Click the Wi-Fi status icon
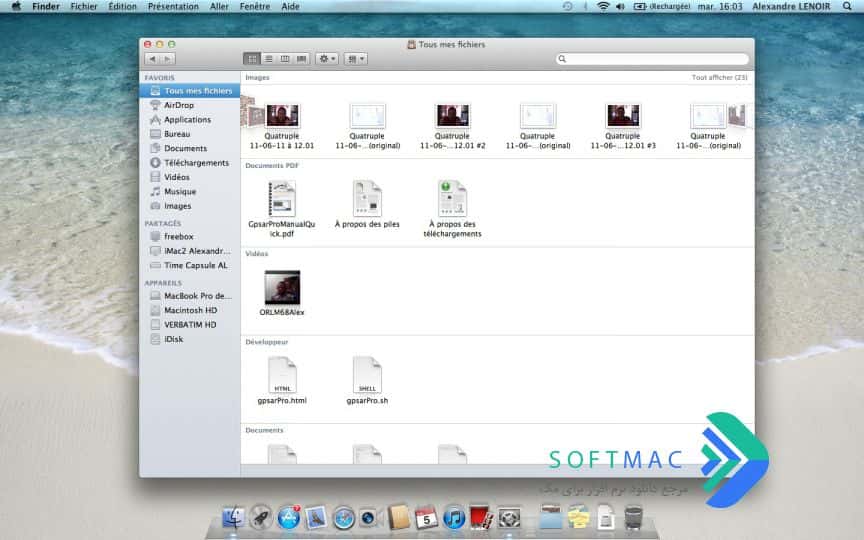This screenshot has height=540, width=864. 603,7
